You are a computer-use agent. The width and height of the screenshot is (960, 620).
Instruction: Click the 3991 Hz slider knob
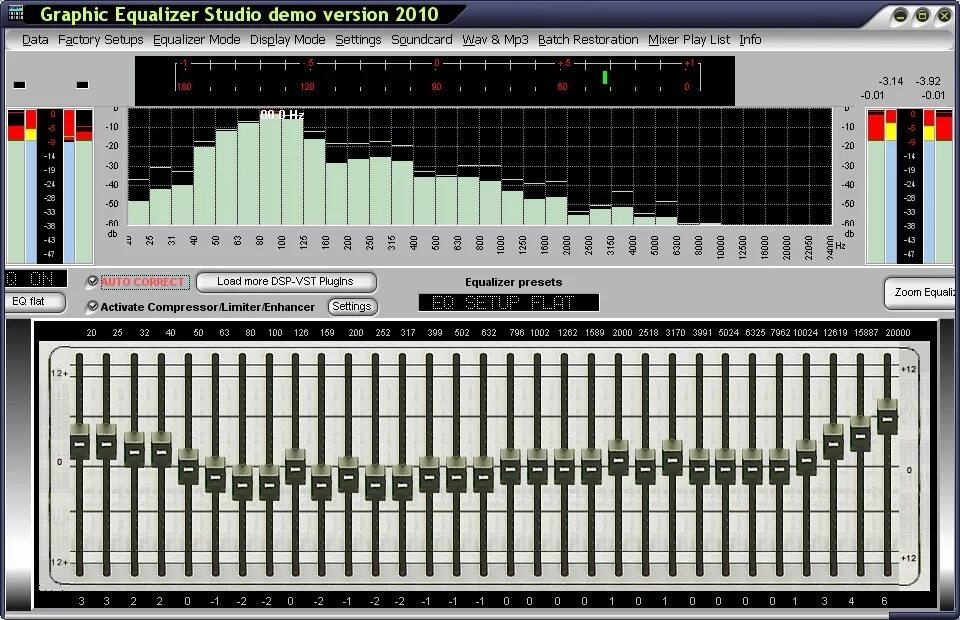(x=699, y=467)
